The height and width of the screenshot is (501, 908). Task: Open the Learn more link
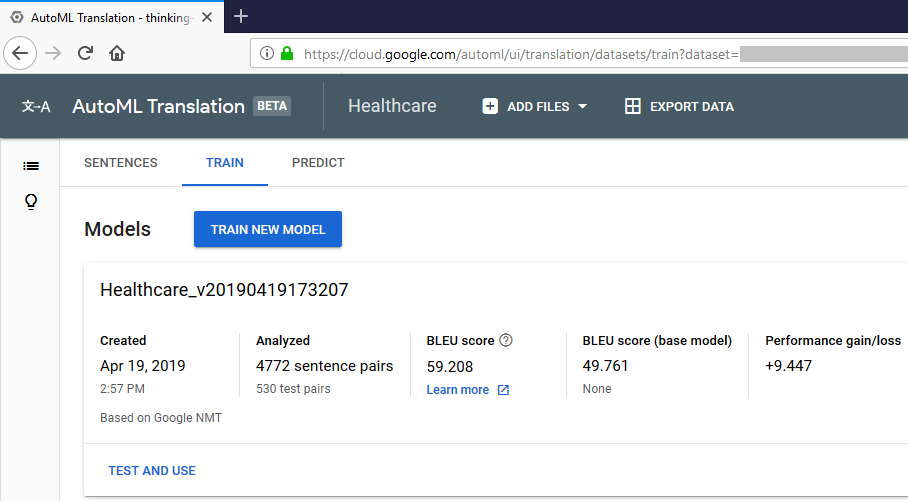(457, 390)
